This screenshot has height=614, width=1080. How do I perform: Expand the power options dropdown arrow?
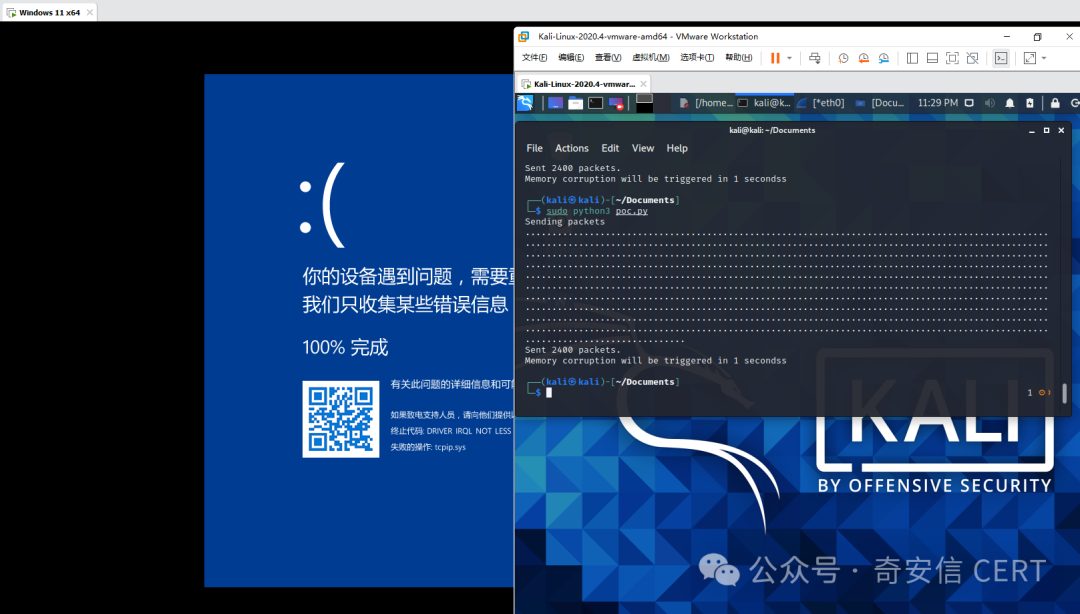pos(789,59)
